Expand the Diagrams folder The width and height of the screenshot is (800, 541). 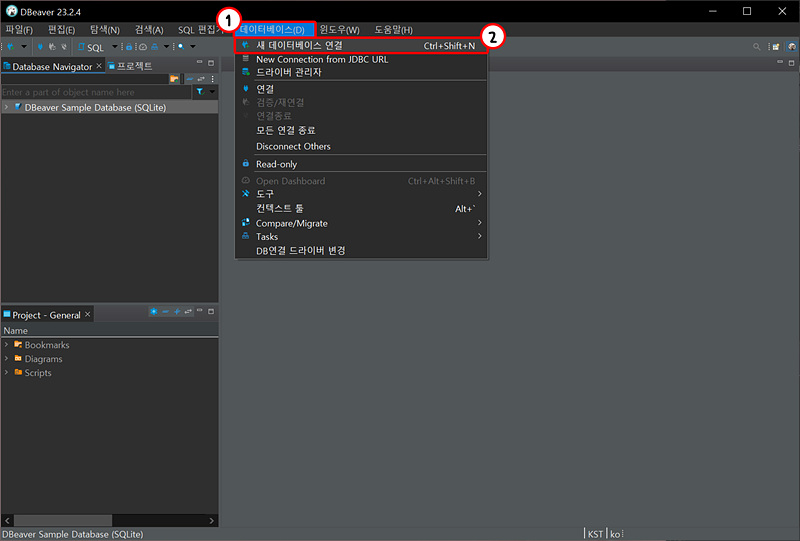[7, 358]
